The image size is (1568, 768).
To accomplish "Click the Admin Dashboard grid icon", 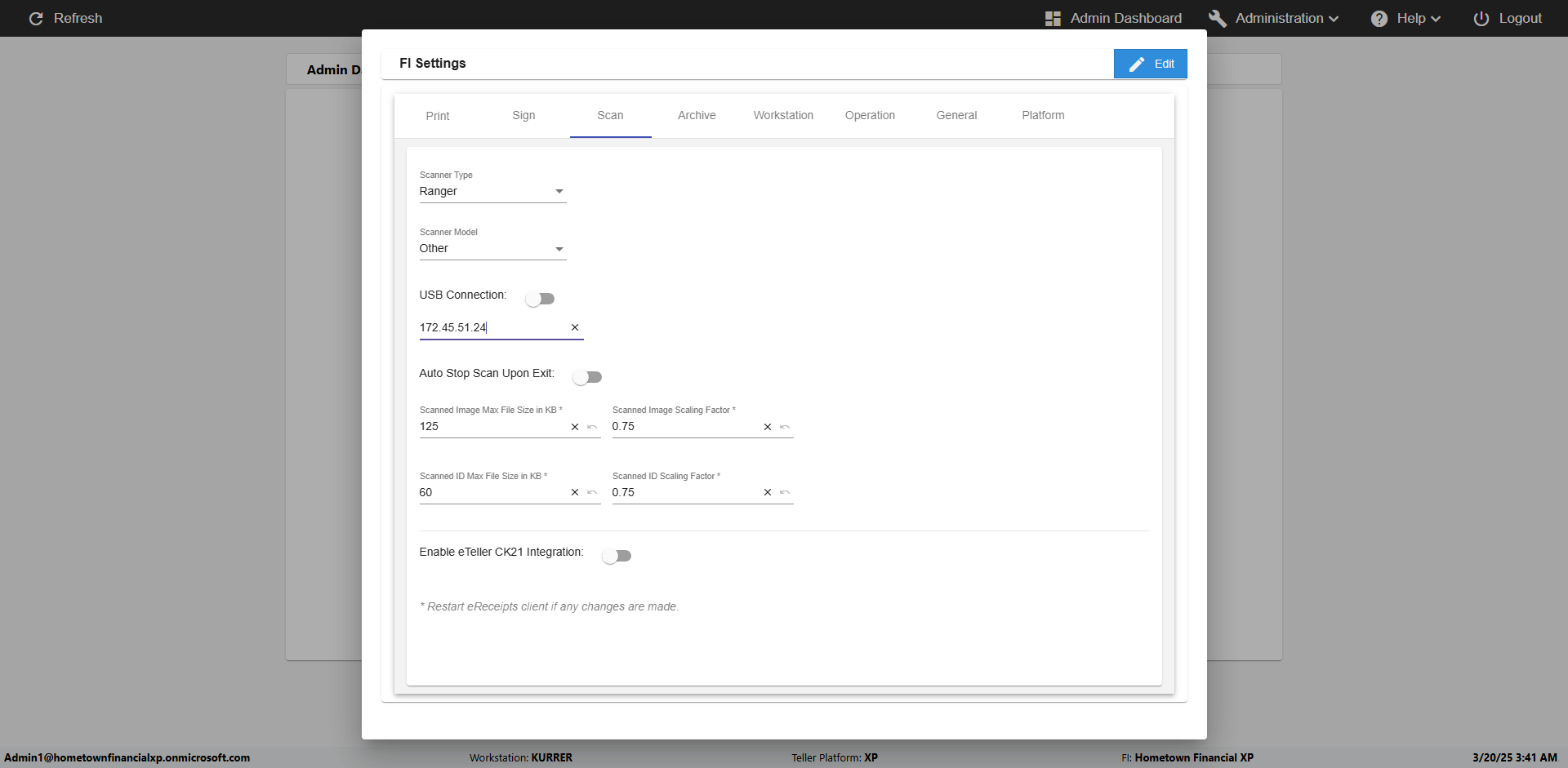I will 1053,18.
